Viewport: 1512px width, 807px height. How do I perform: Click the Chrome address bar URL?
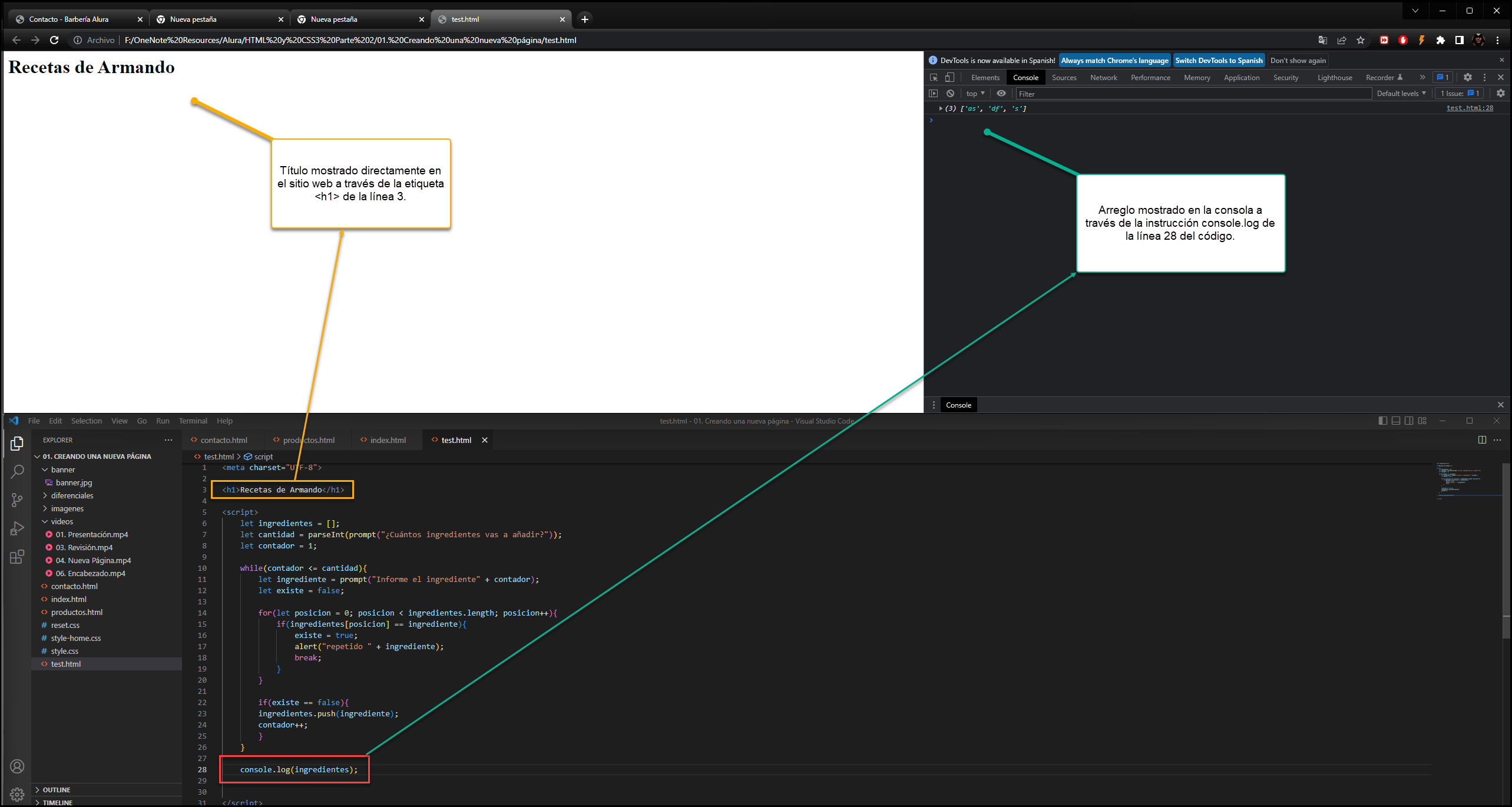350,40
